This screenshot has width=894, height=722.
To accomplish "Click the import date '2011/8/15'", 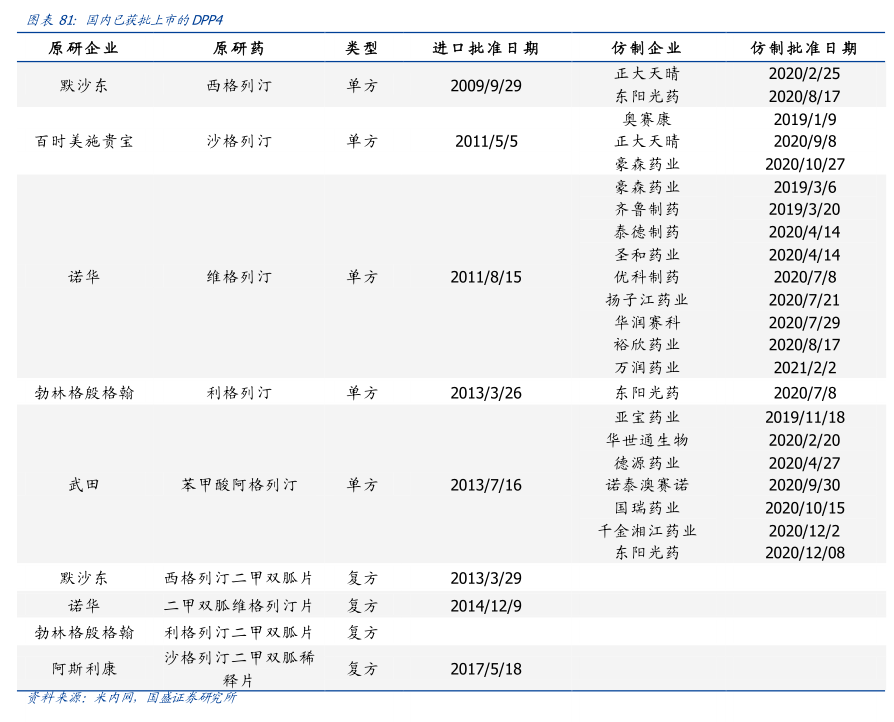I will coord(486,277).
